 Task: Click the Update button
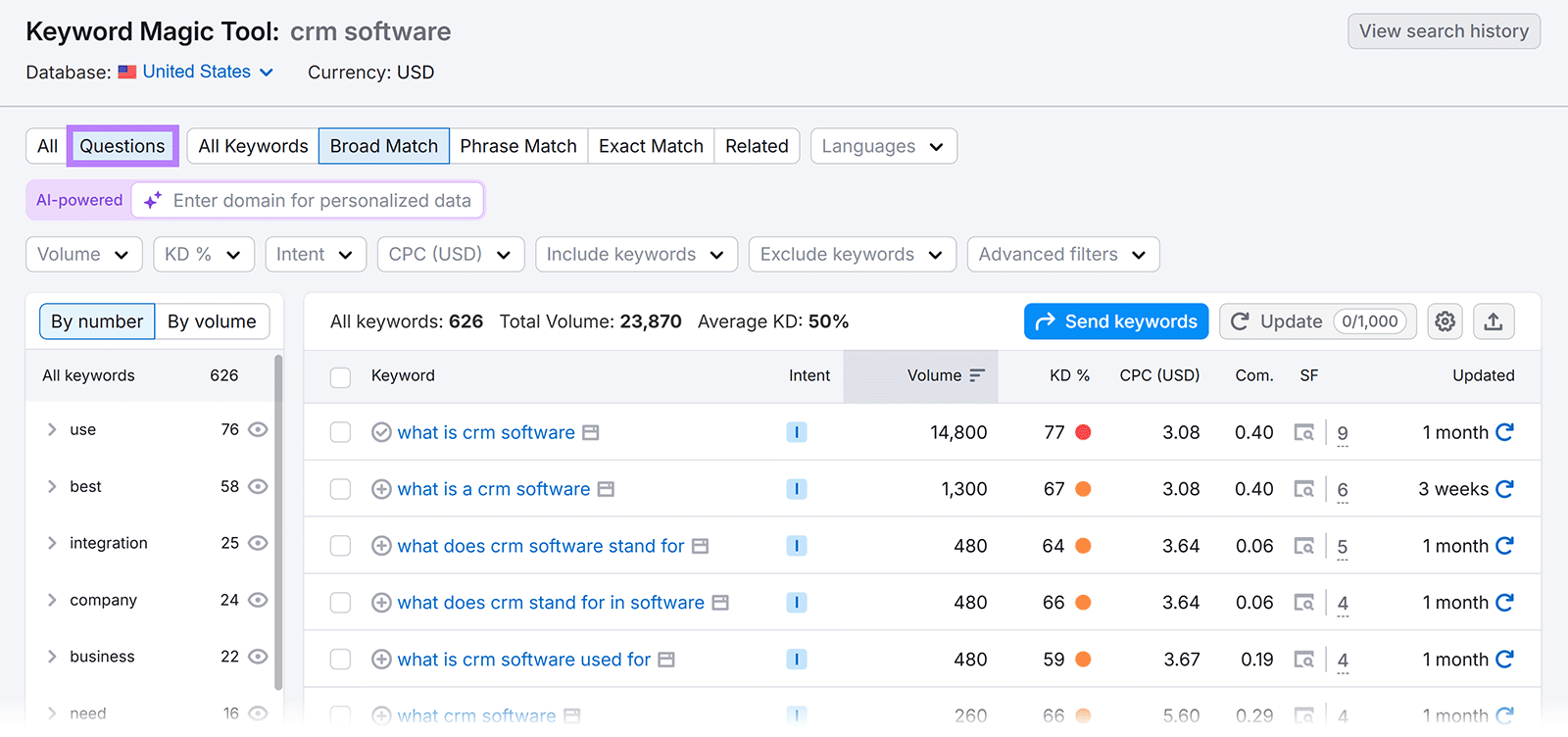coord(1318,321)
